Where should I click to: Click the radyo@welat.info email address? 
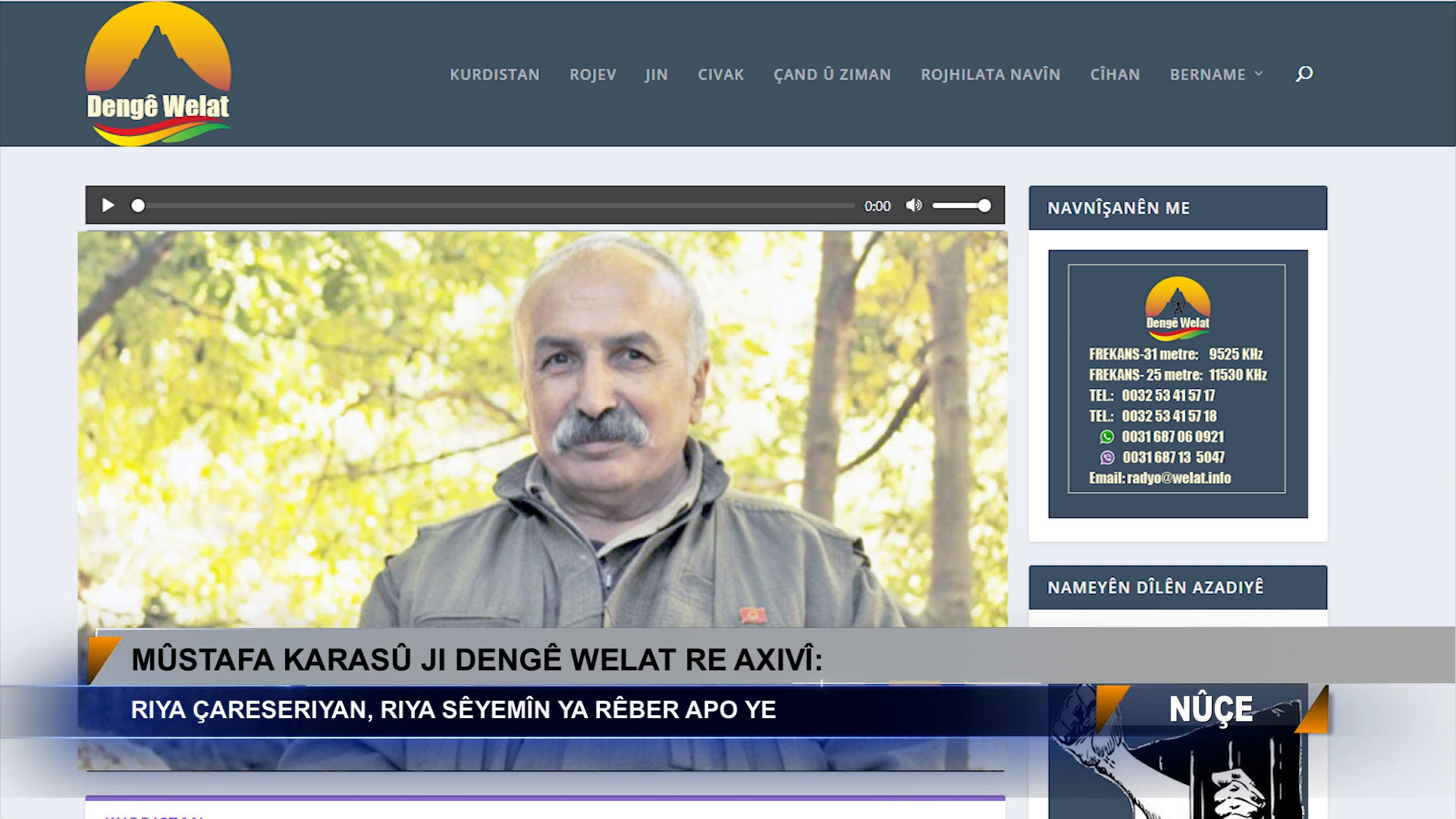1178,478
